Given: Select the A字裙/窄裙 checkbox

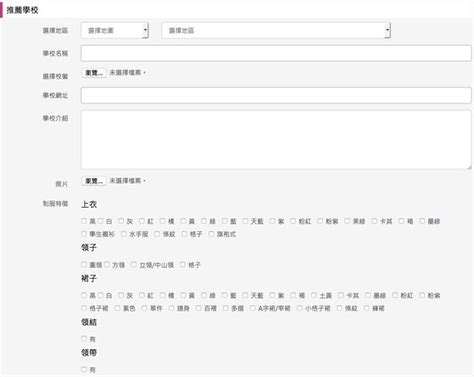Looking at the screenshot, I should 253,308.
